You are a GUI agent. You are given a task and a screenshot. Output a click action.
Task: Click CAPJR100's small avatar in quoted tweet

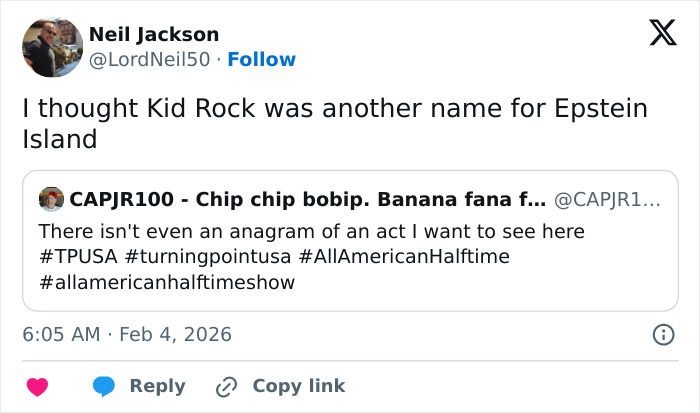click(x=50, y=199)
